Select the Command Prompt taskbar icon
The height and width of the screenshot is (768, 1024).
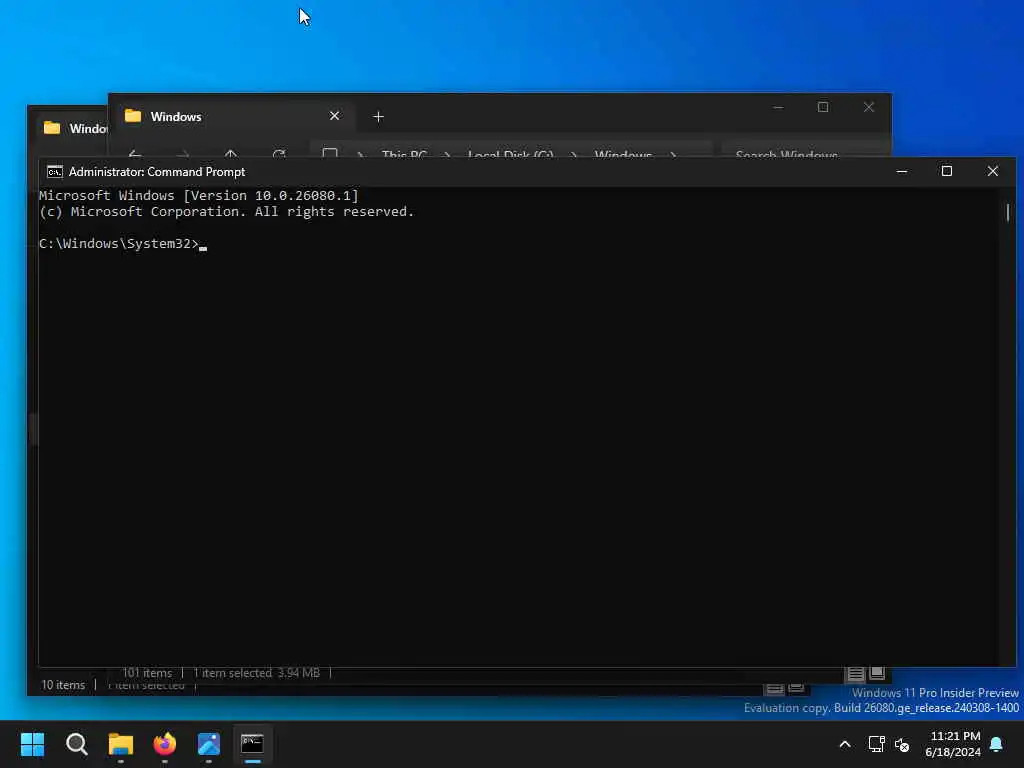[x=252, y=744]
